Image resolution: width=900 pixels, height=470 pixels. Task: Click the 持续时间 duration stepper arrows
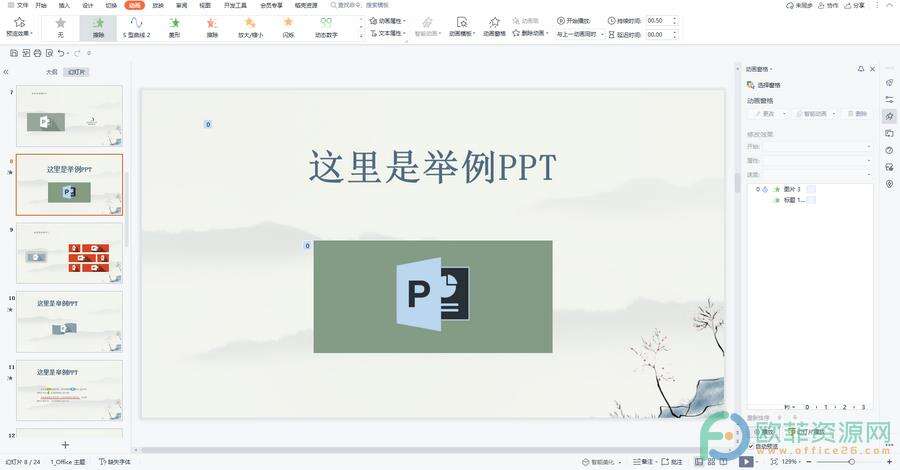click(x=674, y=21)
